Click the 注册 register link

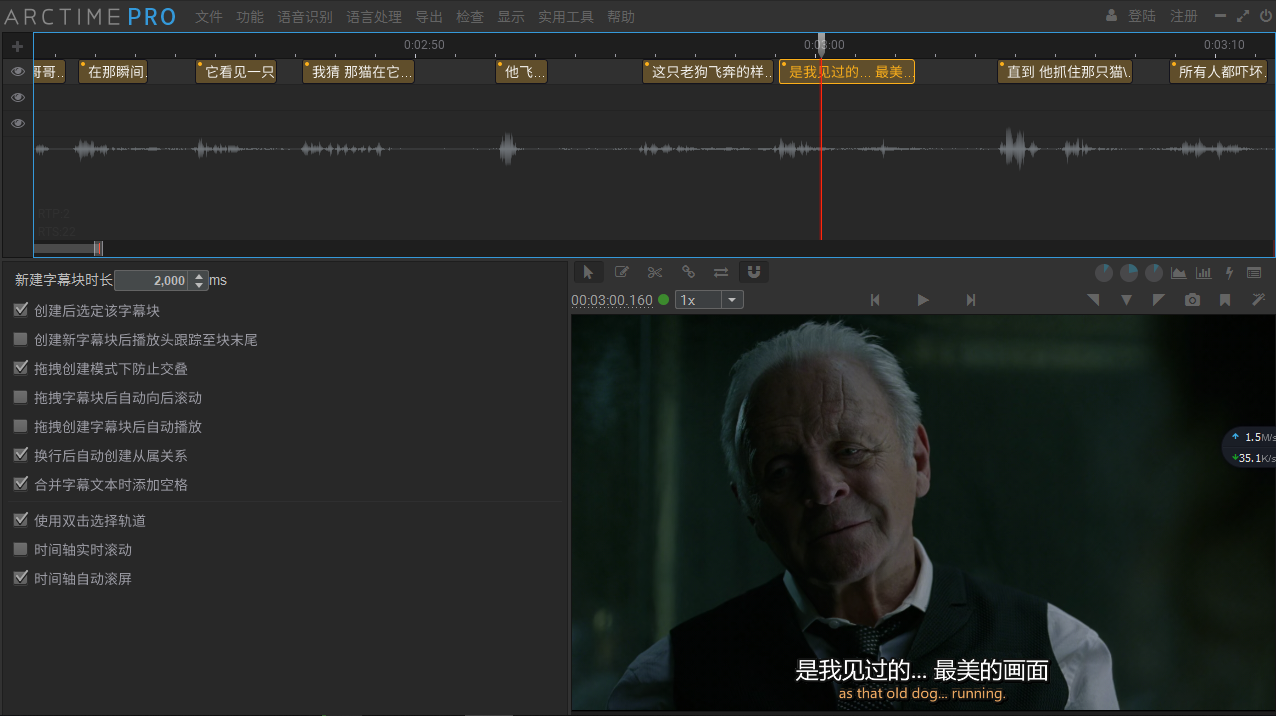1184,16
